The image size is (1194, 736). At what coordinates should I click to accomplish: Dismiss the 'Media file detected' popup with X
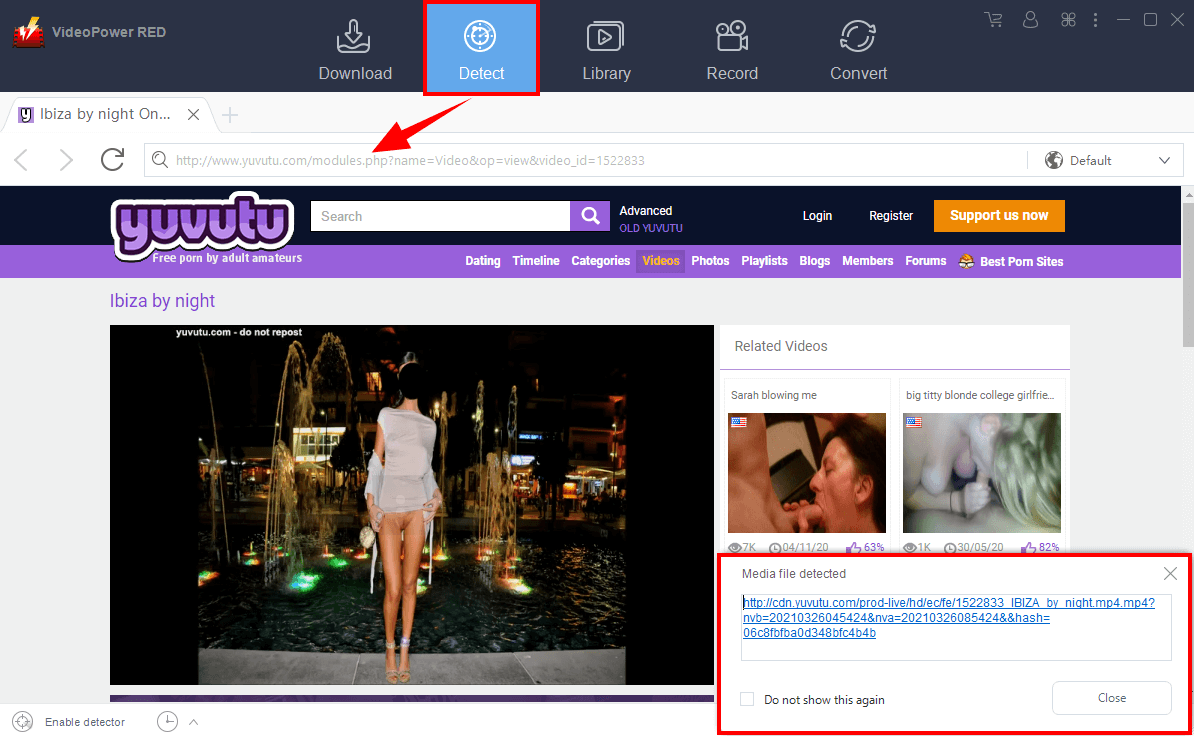1170,574
